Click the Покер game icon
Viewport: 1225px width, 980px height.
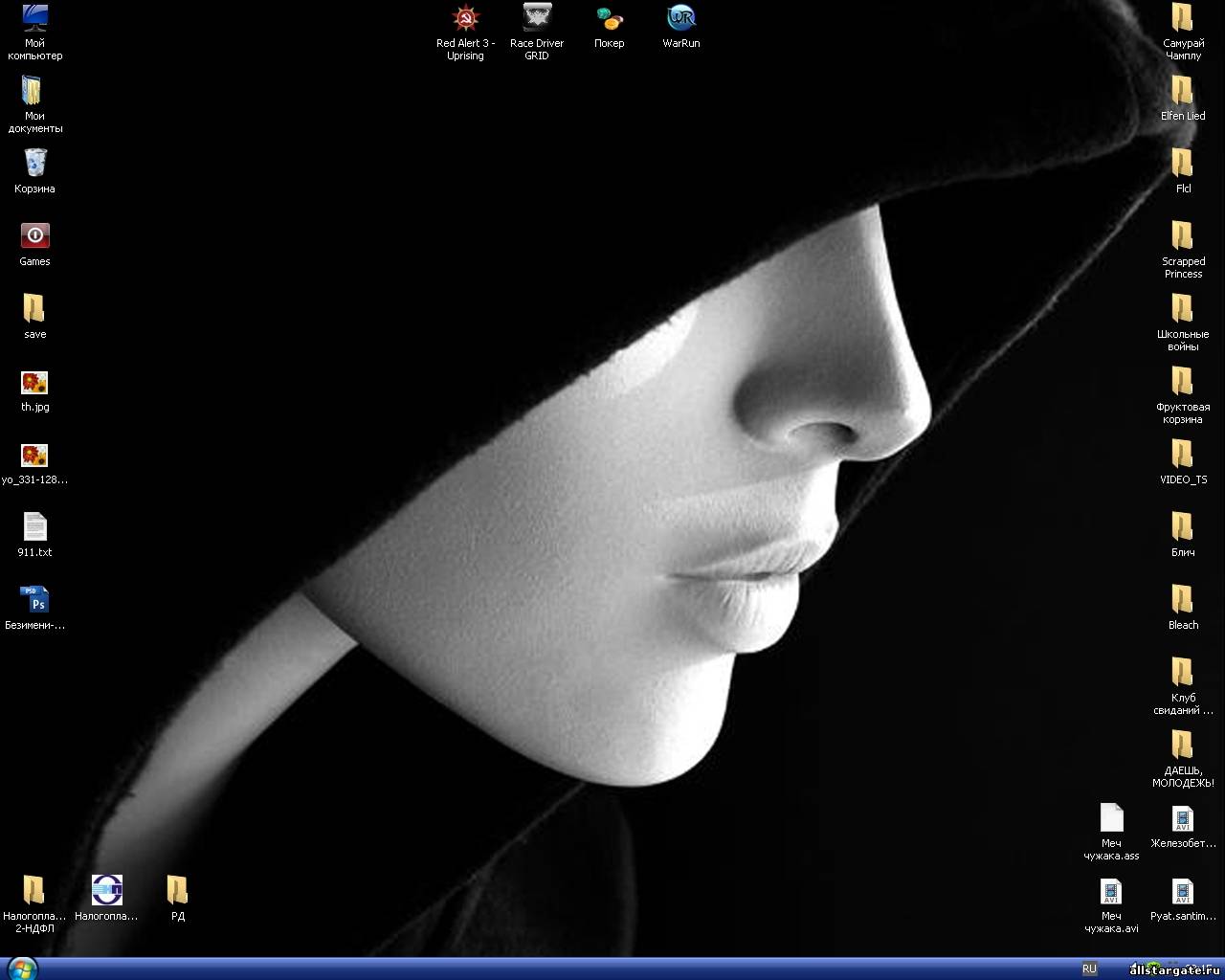609,19
